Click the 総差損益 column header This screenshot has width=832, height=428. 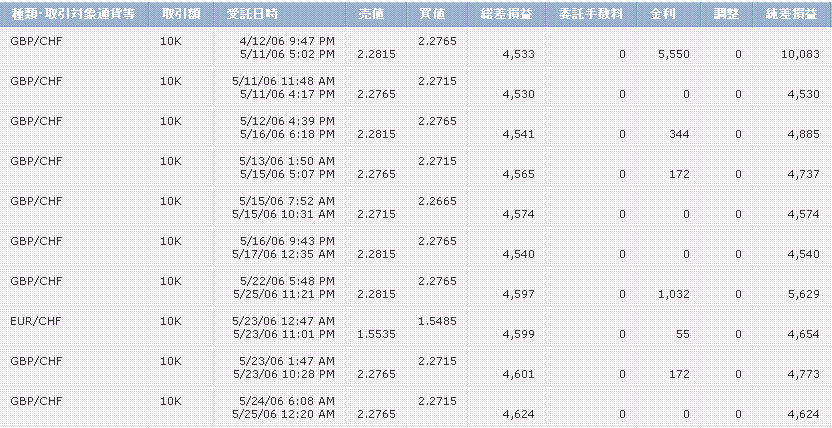[507, 16]
